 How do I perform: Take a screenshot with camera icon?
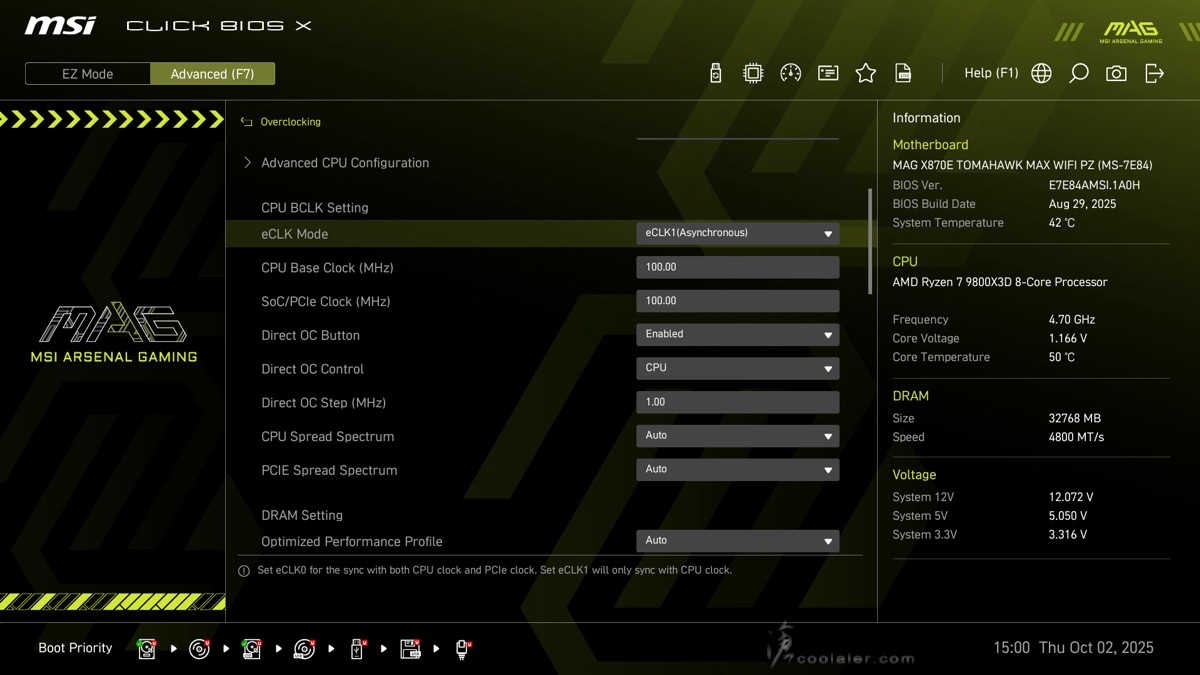1116,73
